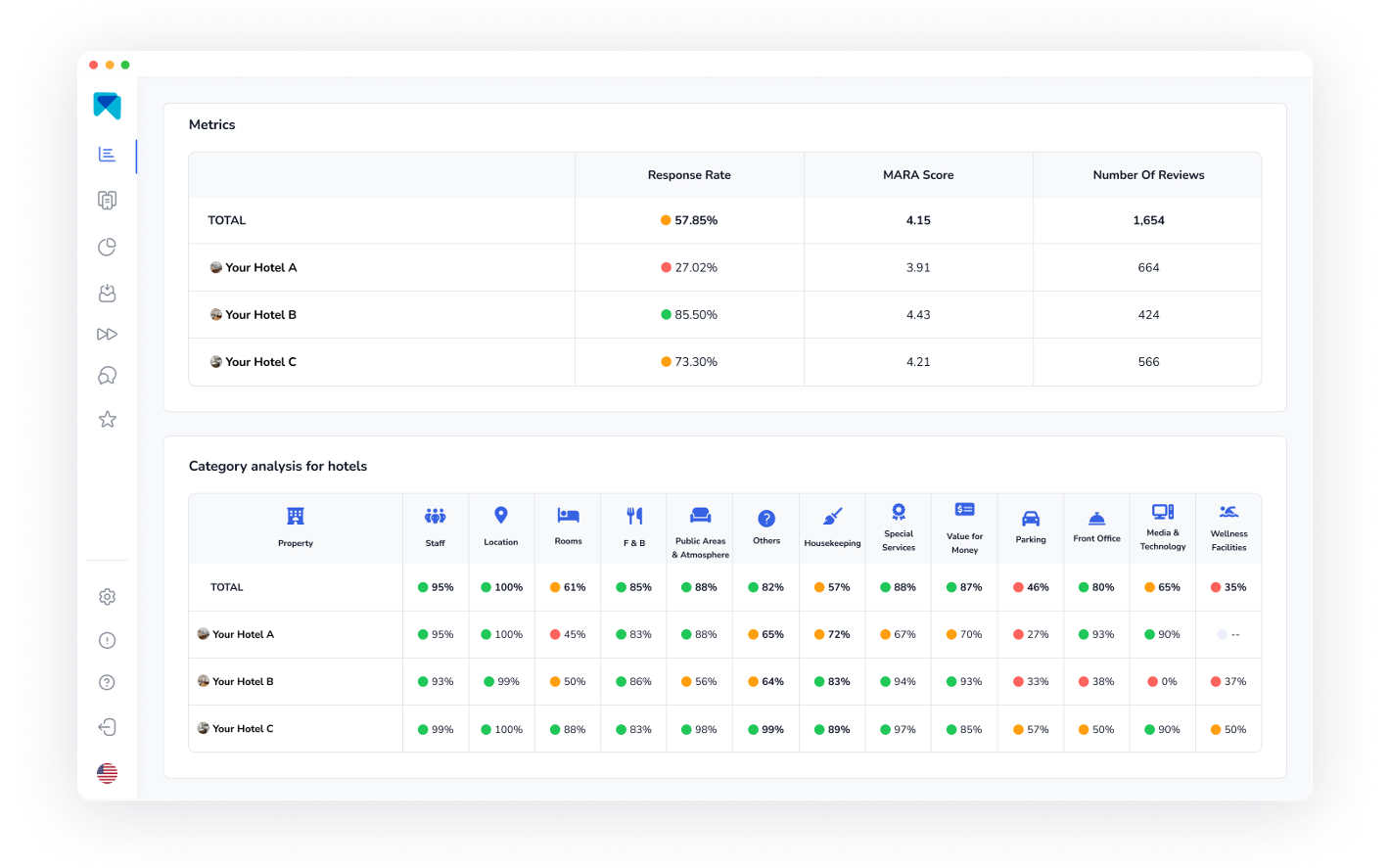Click the MARA logo in the sidebar

click(108, 106)
